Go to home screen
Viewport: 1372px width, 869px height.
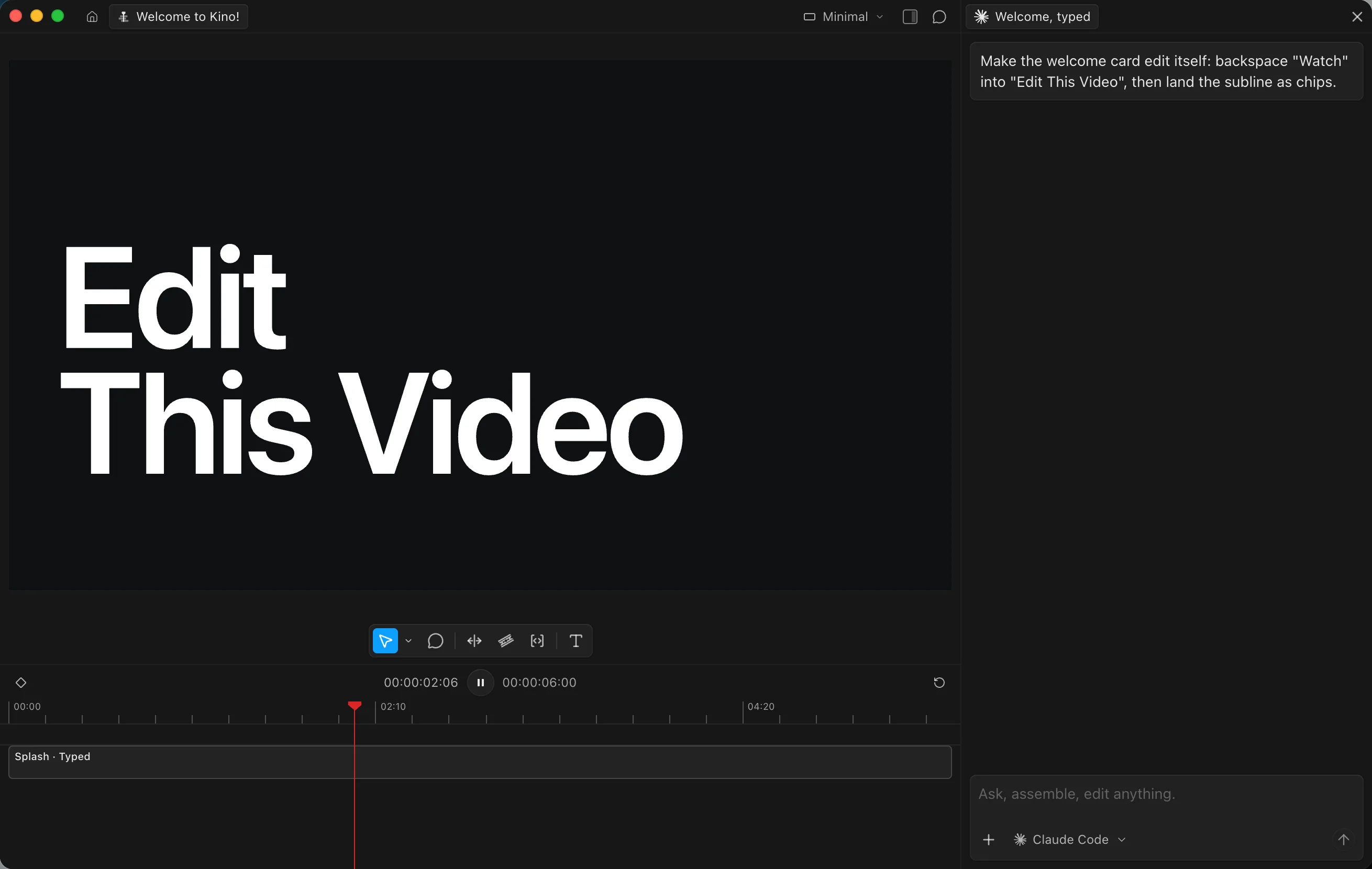[x=92, y=17]
